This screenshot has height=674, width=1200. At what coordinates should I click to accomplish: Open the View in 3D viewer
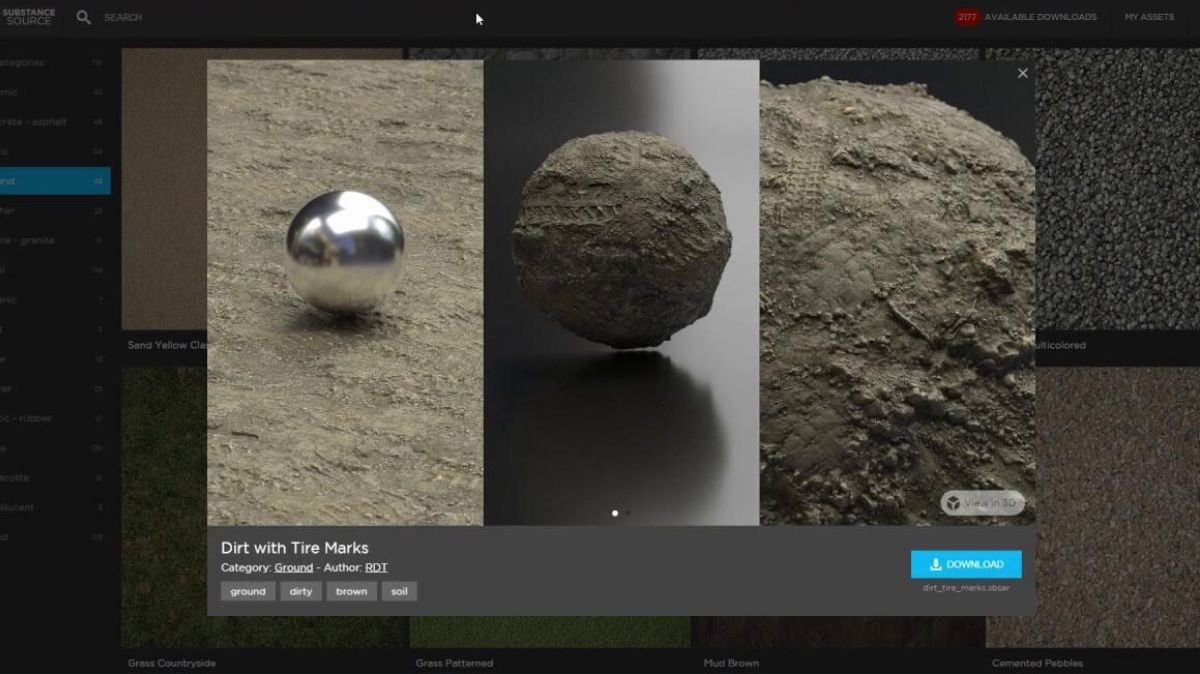[982, 503]
